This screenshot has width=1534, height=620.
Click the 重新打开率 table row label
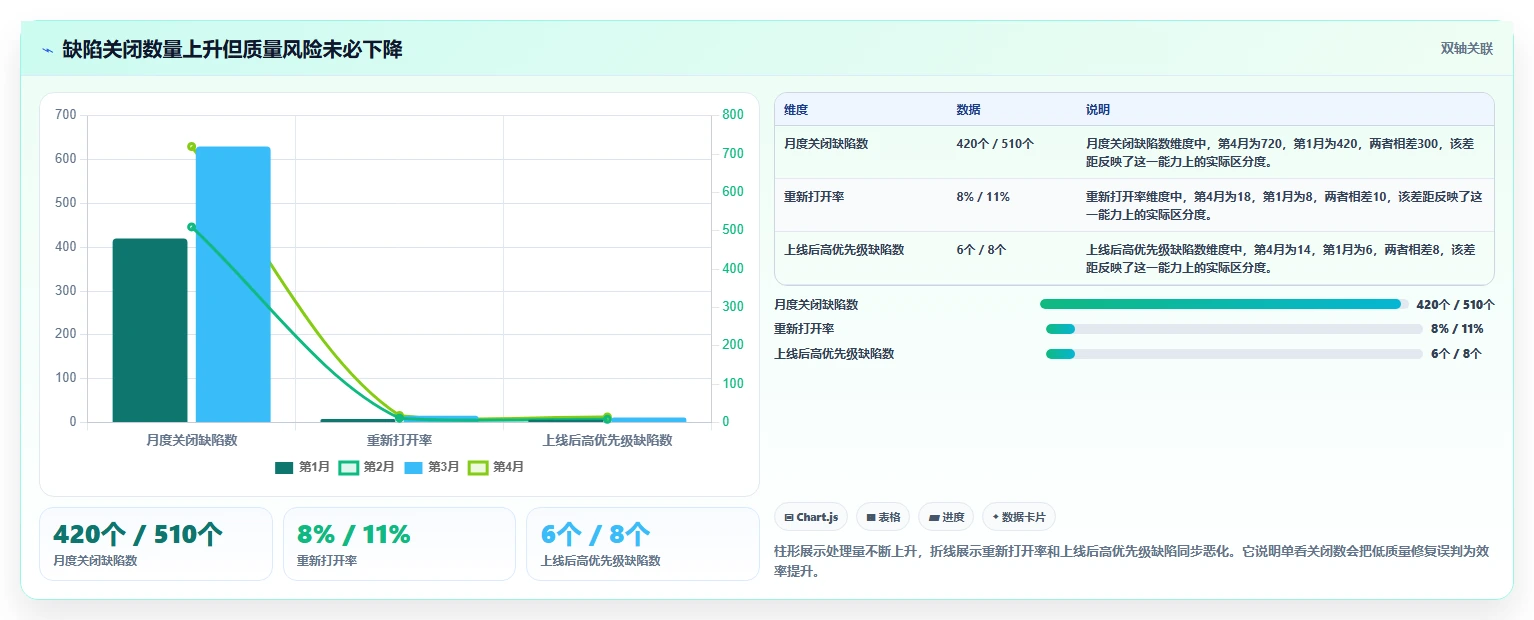814,197
